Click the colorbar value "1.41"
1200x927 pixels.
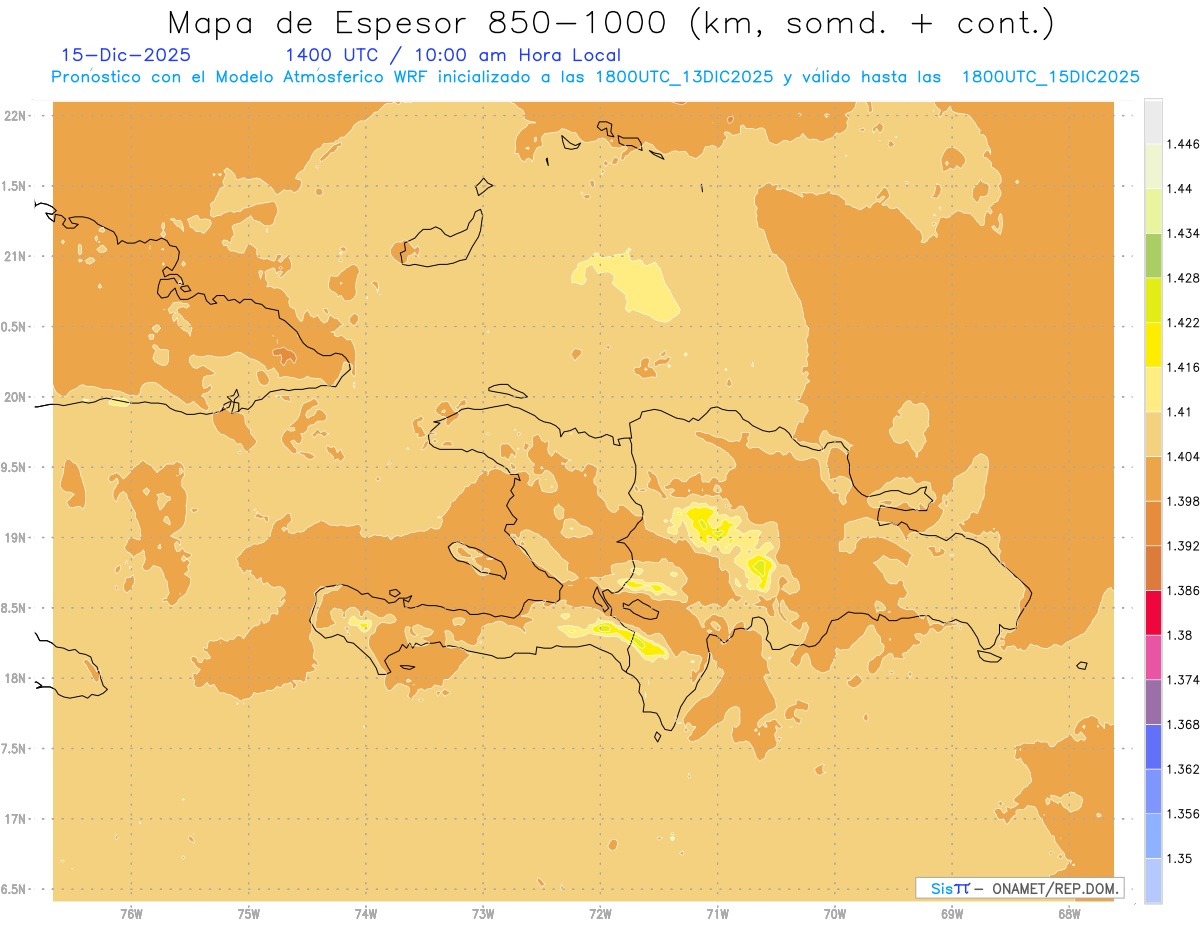pos(1180,412)
